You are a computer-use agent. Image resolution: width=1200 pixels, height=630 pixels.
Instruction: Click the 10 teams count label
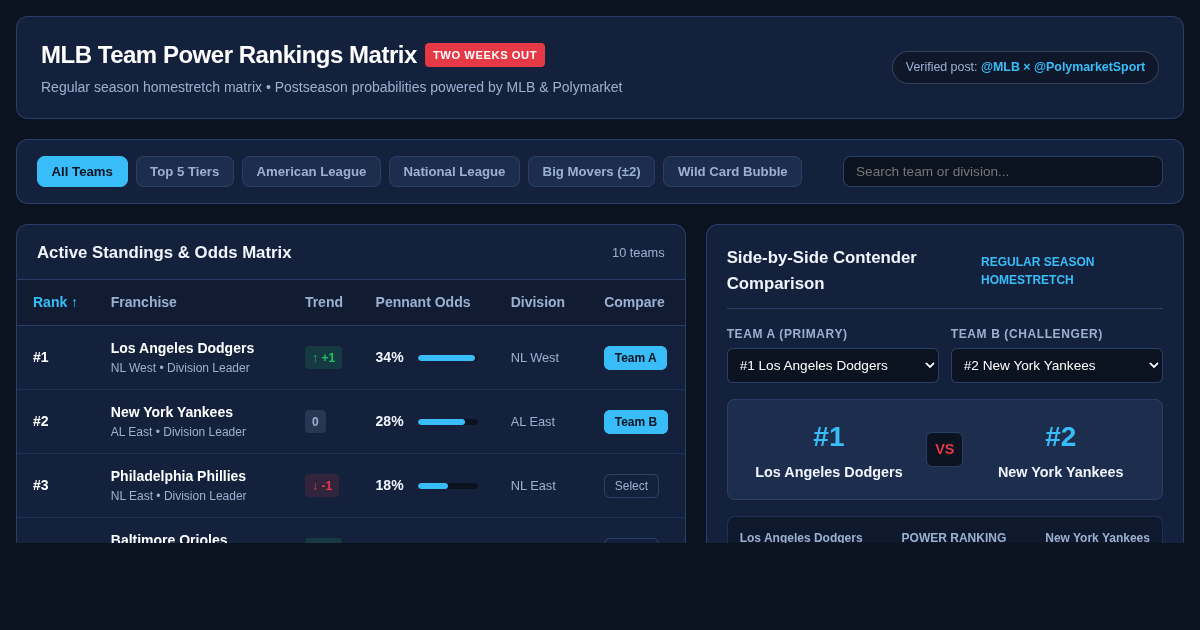638,253
